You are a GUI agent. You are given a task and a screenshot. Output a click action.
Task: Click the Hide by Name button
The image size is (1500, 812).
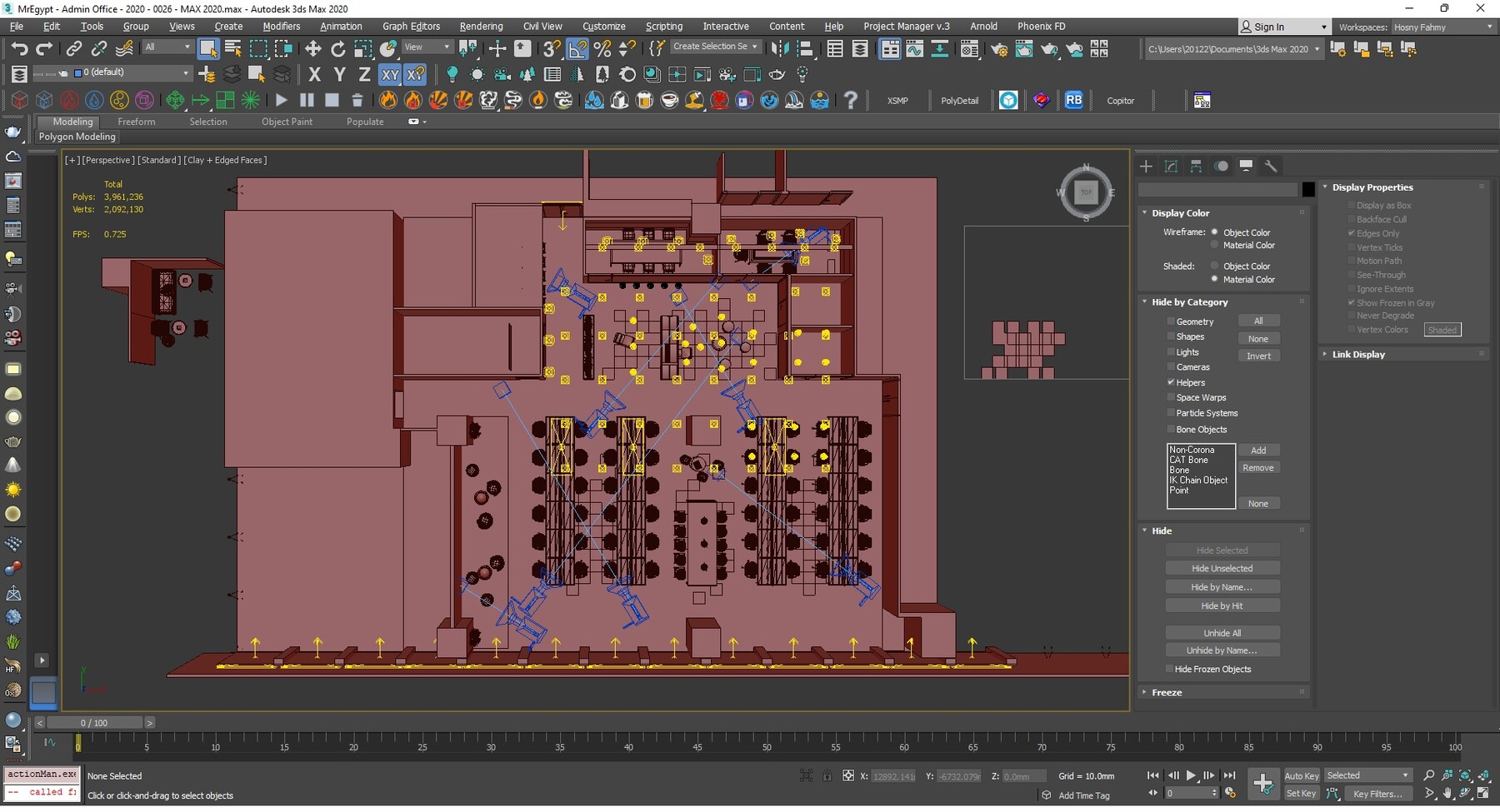(1222, 587)
